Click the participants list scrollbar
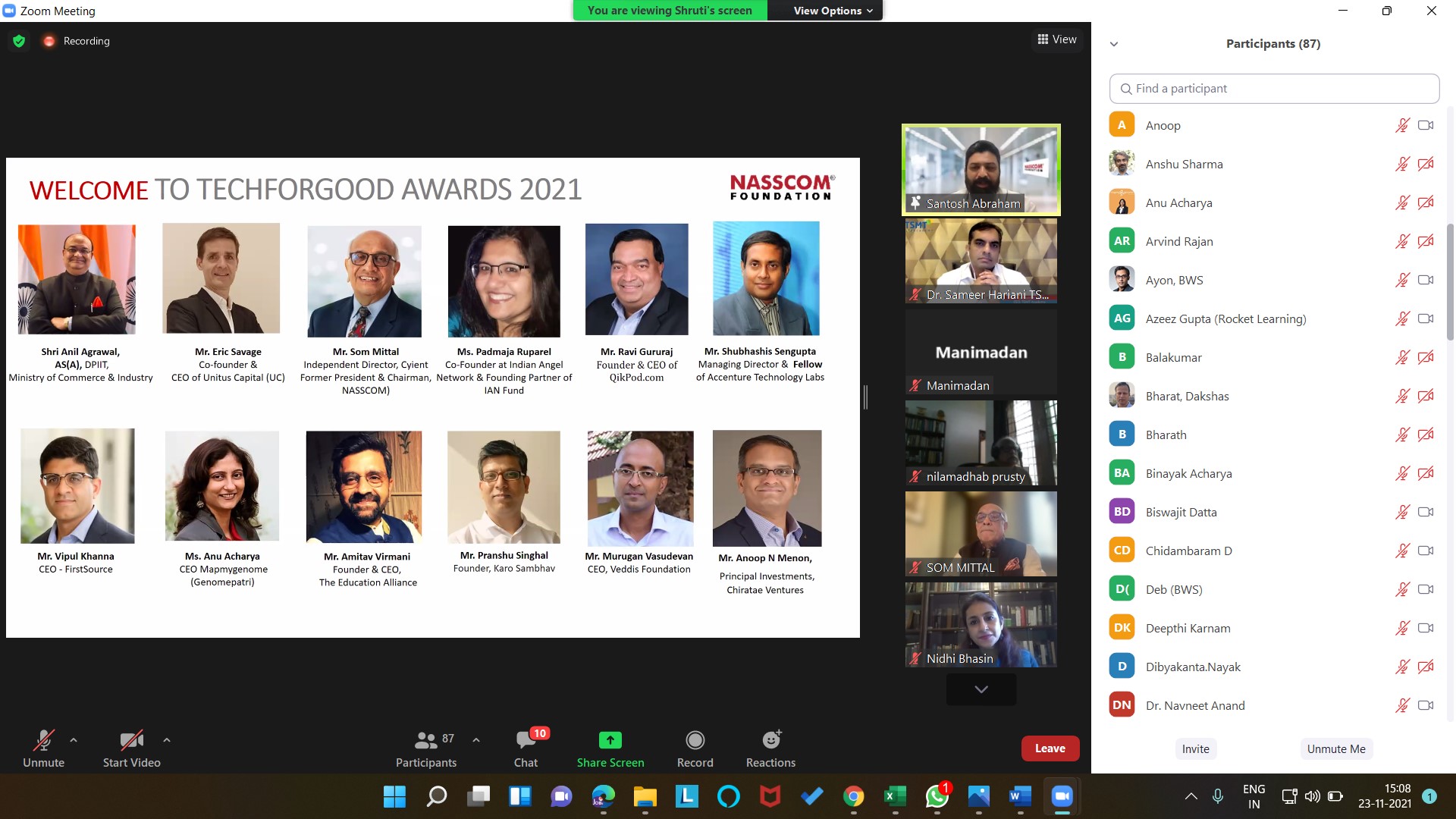 pyautogui.click(x=1450, y=282)
